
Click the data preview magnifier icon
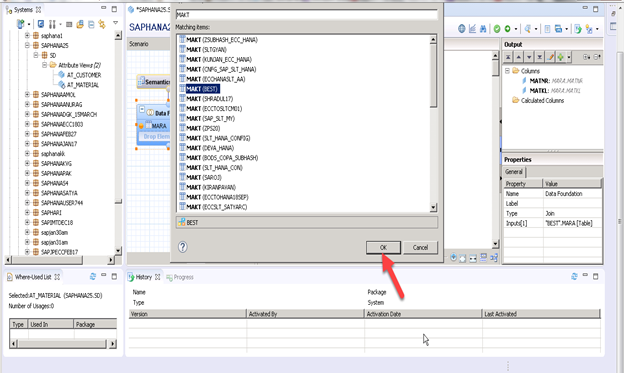point(528,29)
